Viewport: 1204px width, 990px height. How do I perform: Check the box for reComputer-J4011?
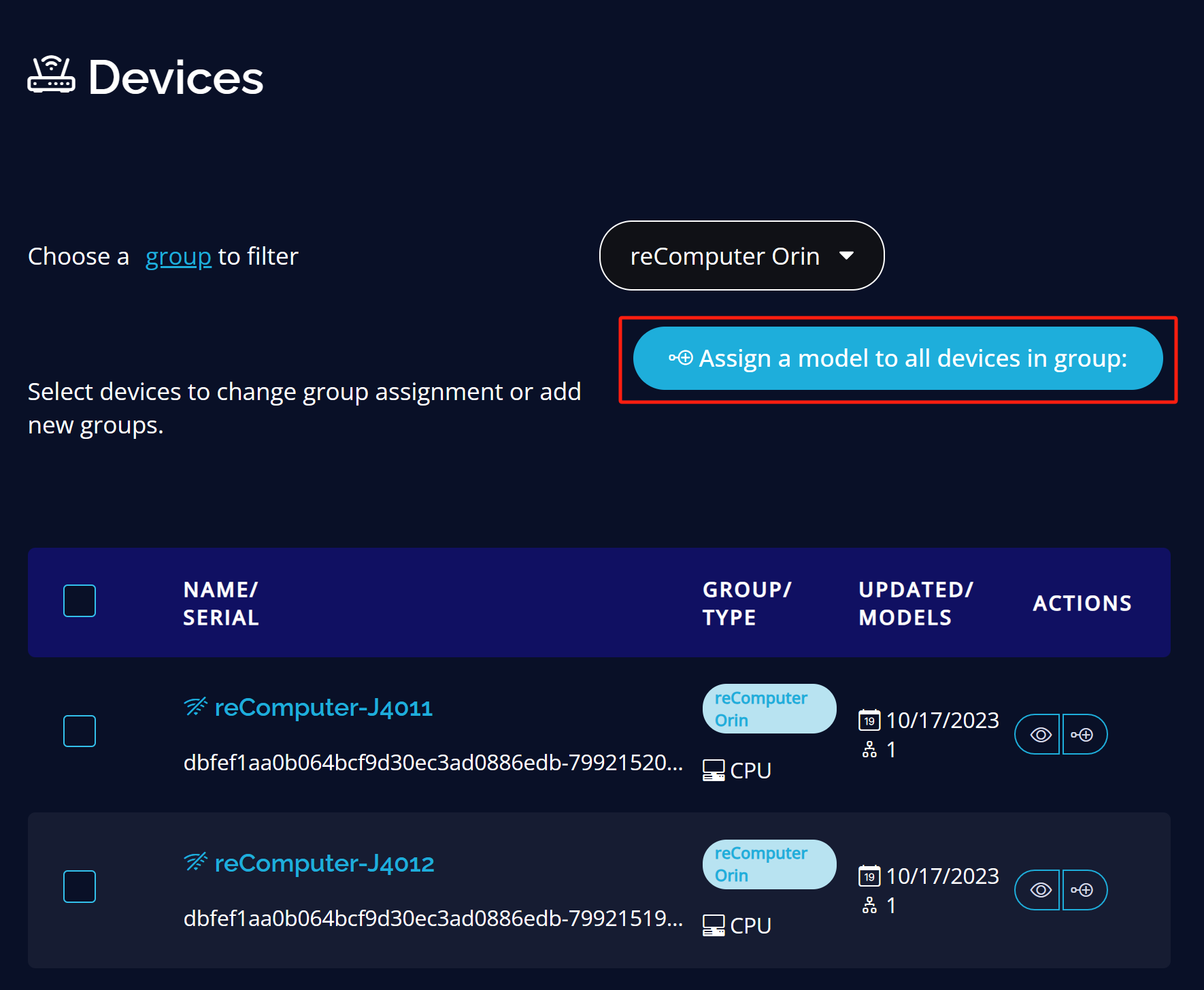coord(80,731)
